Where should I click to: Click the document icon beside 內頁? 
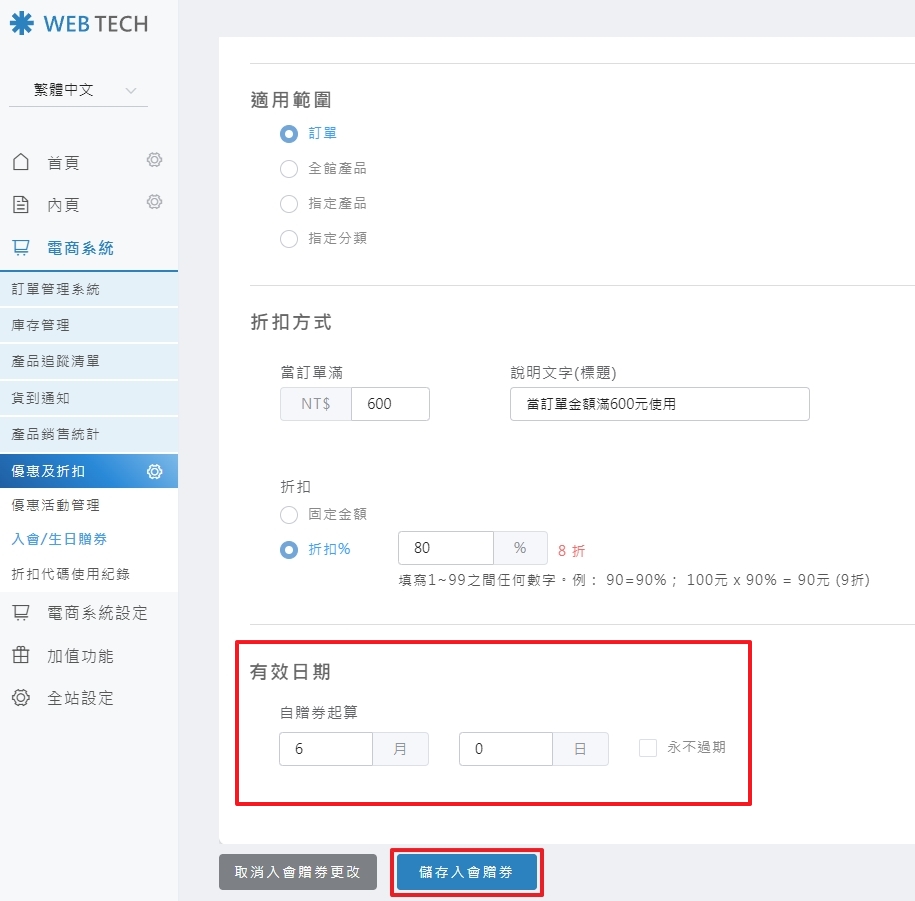(x=22, y=202)
